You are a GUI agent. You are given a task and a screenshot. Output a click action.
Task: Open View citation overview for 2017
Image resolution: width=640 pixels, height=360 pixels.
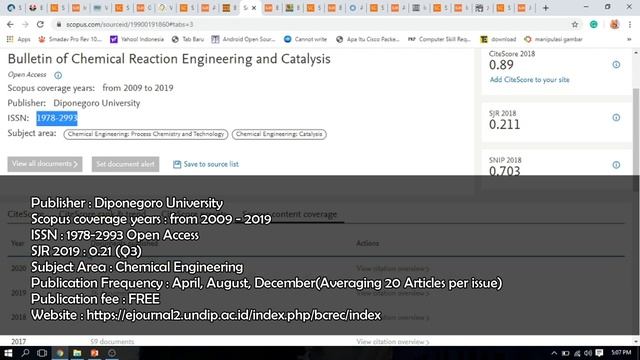pos(393,342)
